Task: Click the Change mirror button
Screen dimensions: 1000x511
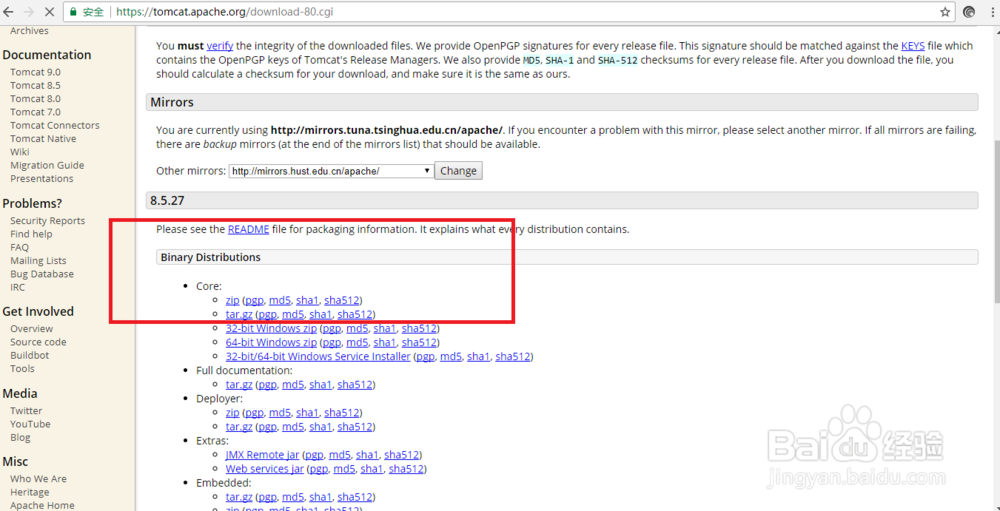Action: click(459, 171)
